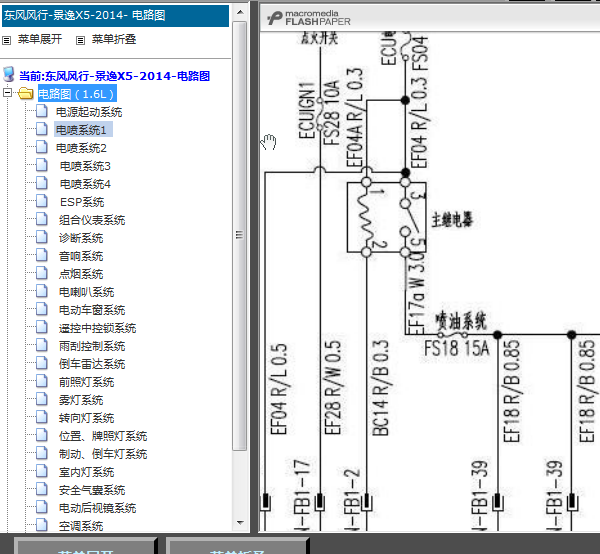Click the 雨刮控制系统 tree label
This screenshot has height=554, width=600.
point(92,346)
